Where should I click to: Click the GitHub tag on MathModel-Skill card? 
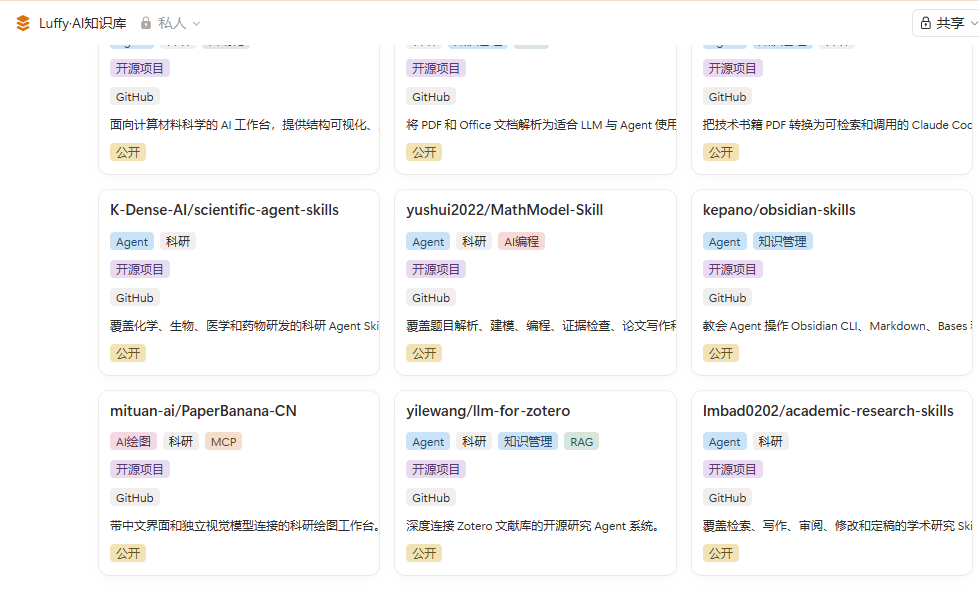pos(431,298)
